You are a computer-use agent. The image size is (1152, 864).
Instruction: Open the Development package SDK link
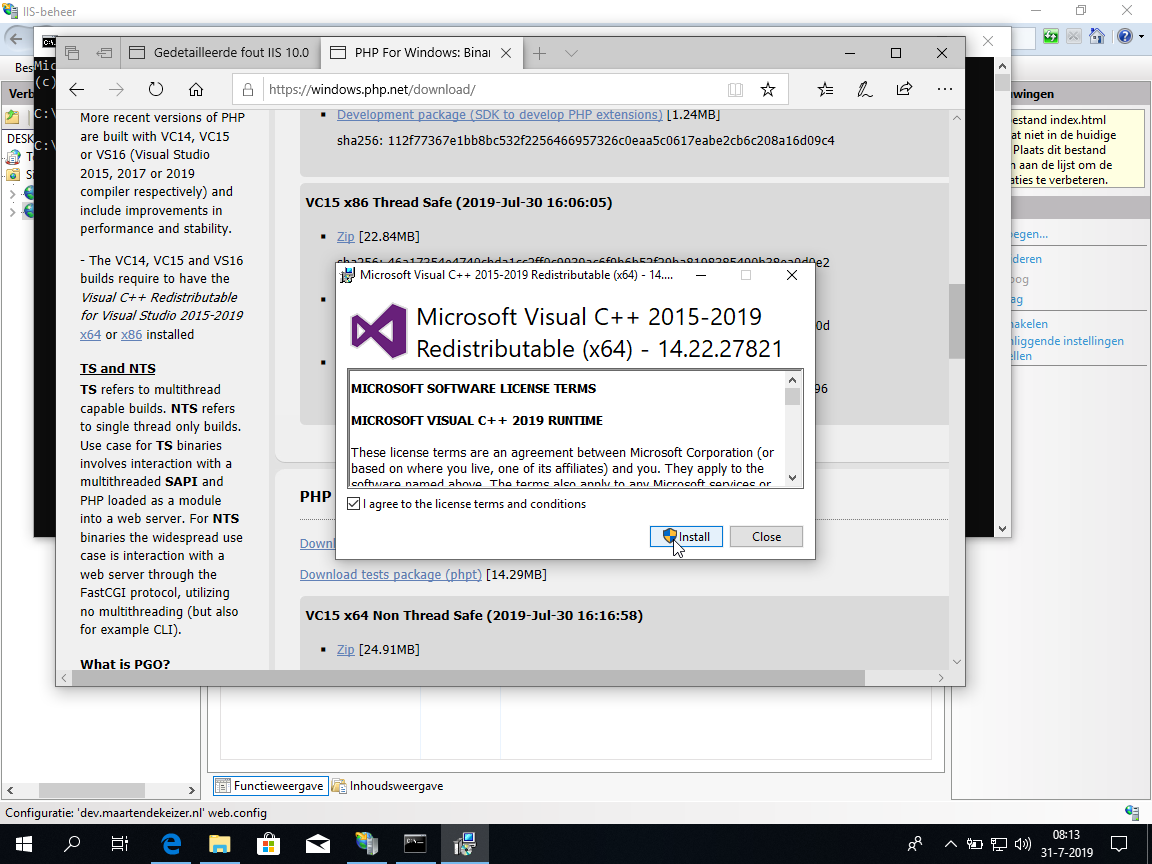click(500, 115)
